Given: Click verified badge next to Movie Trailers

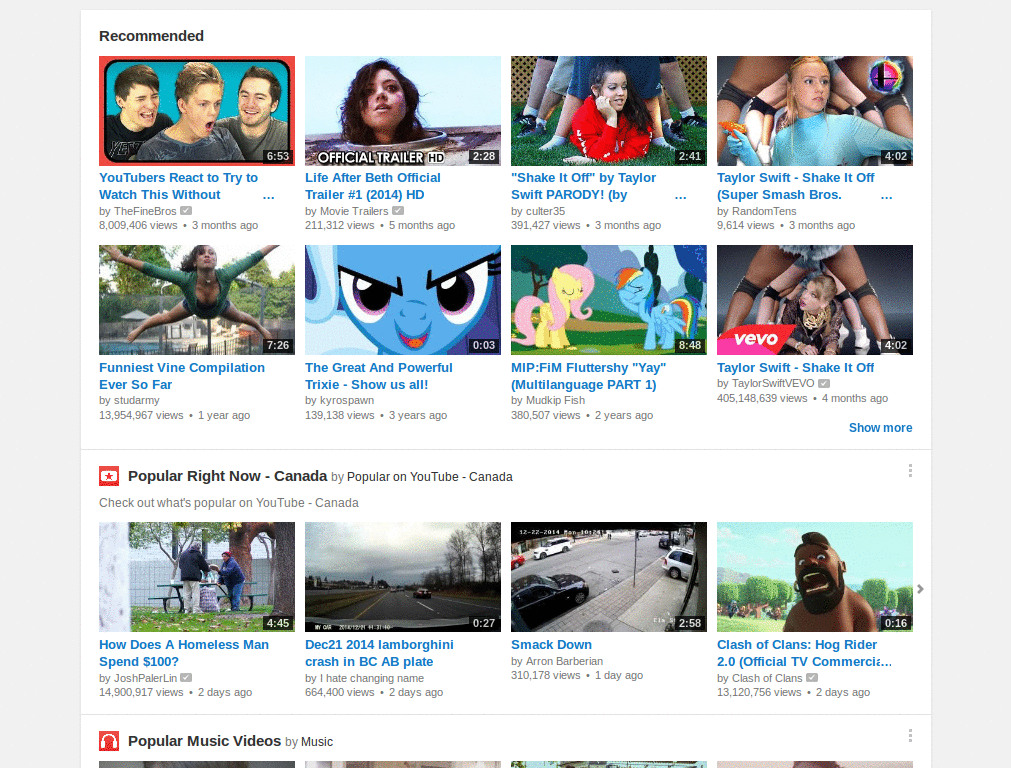Looking at the screenshot, I should pyautogui.click(x=398, y=211).
